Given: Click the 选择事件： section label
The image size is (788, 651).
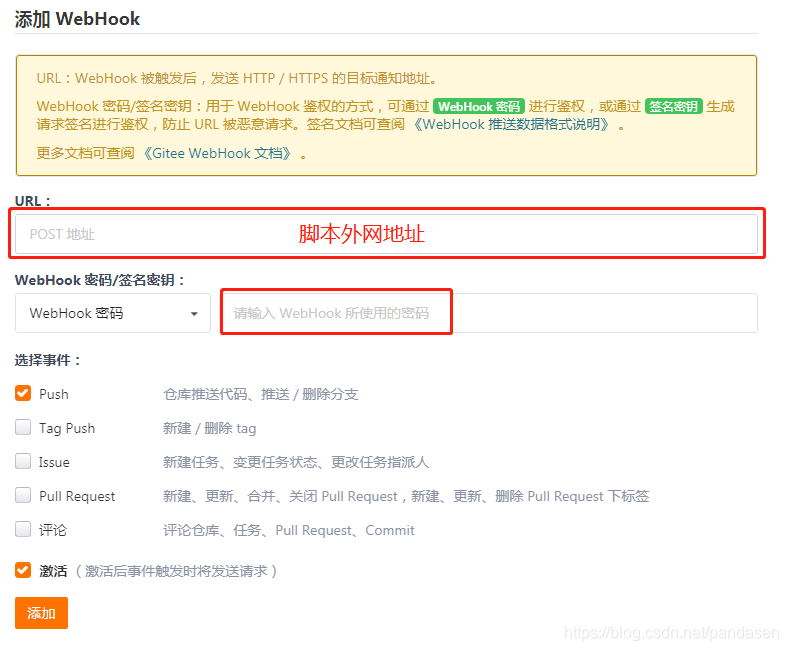Looking at the screenshot, I should point(48,360).
